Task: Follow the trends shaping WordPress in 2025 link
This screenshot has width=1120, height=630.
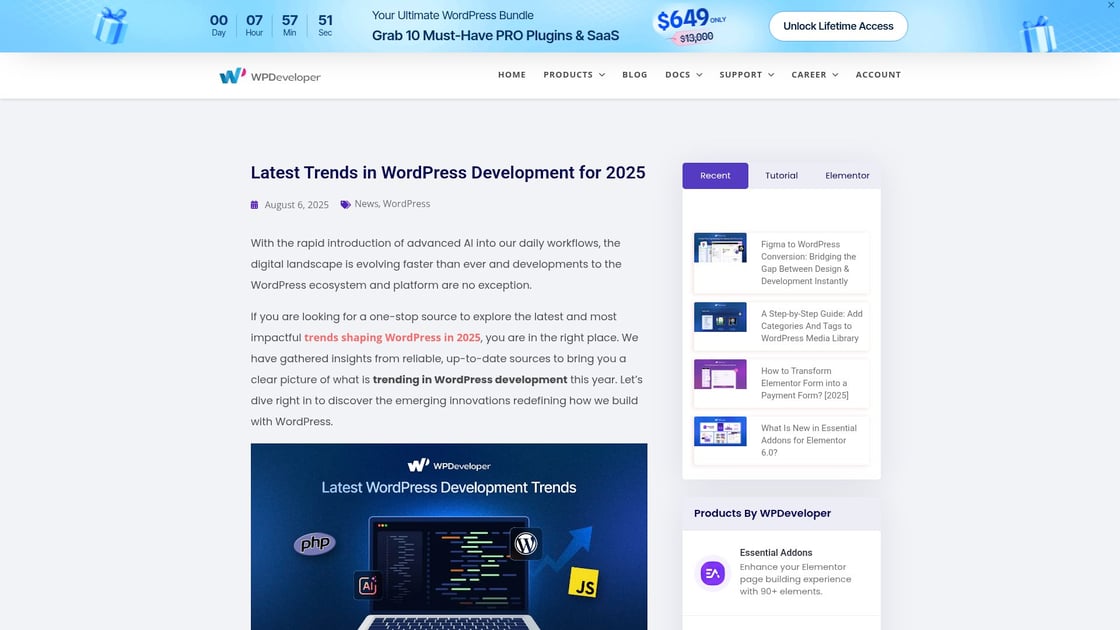Action: point(392,337)
